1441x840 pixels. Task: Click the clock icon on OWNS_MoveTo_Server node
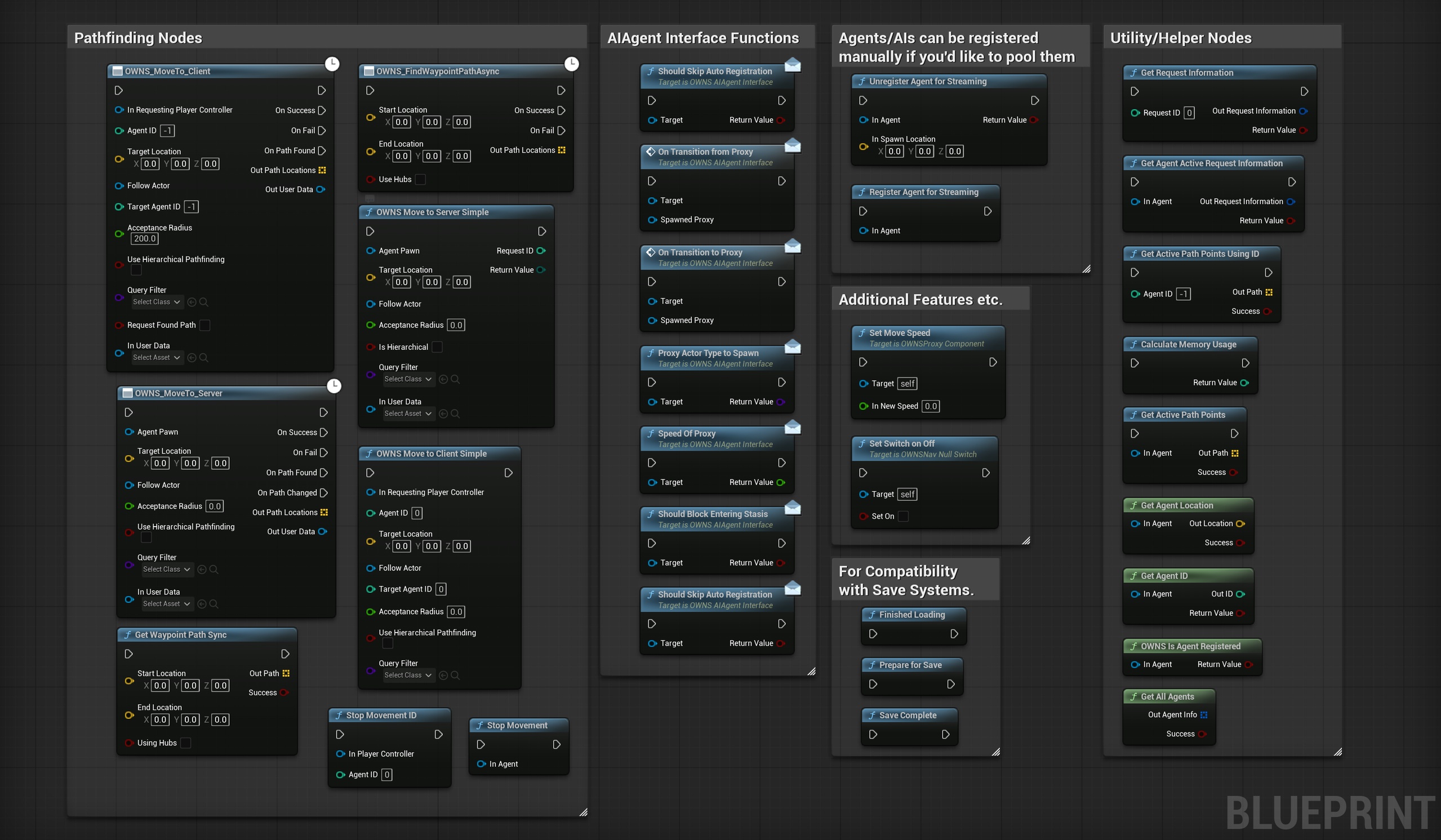(334, 385)
